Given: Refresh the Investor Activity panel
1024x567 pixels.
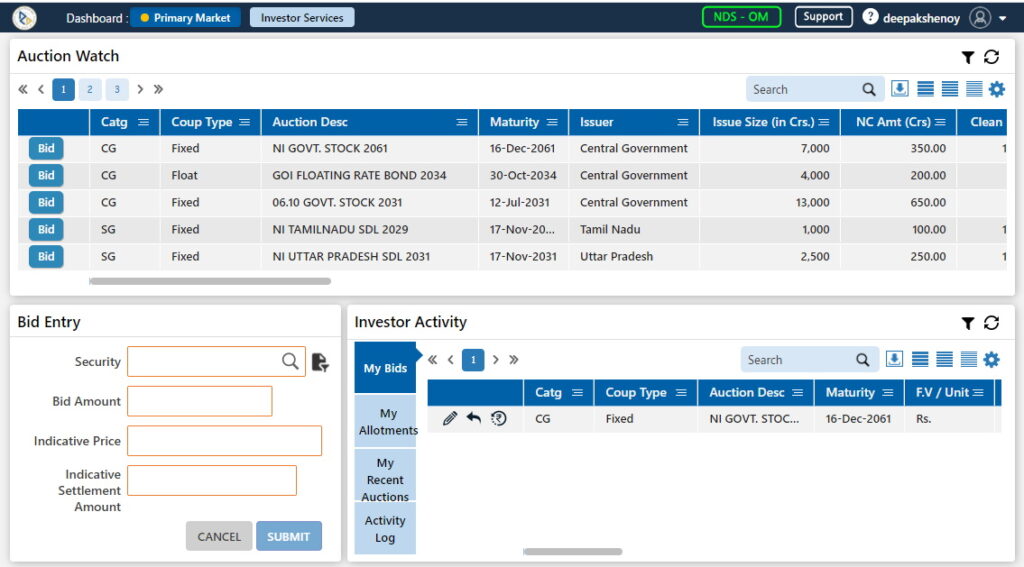Looking at the screenshot, I should click(x=991, y=323).
